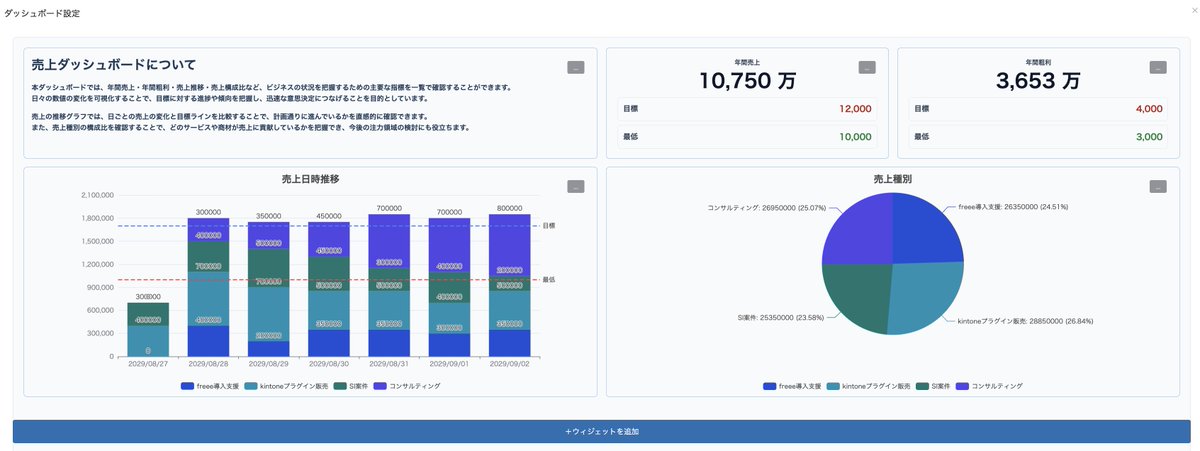Toggle kintoneプラグイン販売 in the pie chart legend
The width and height of the screenshot is (1200, 451).
click(x=867, y=385)
